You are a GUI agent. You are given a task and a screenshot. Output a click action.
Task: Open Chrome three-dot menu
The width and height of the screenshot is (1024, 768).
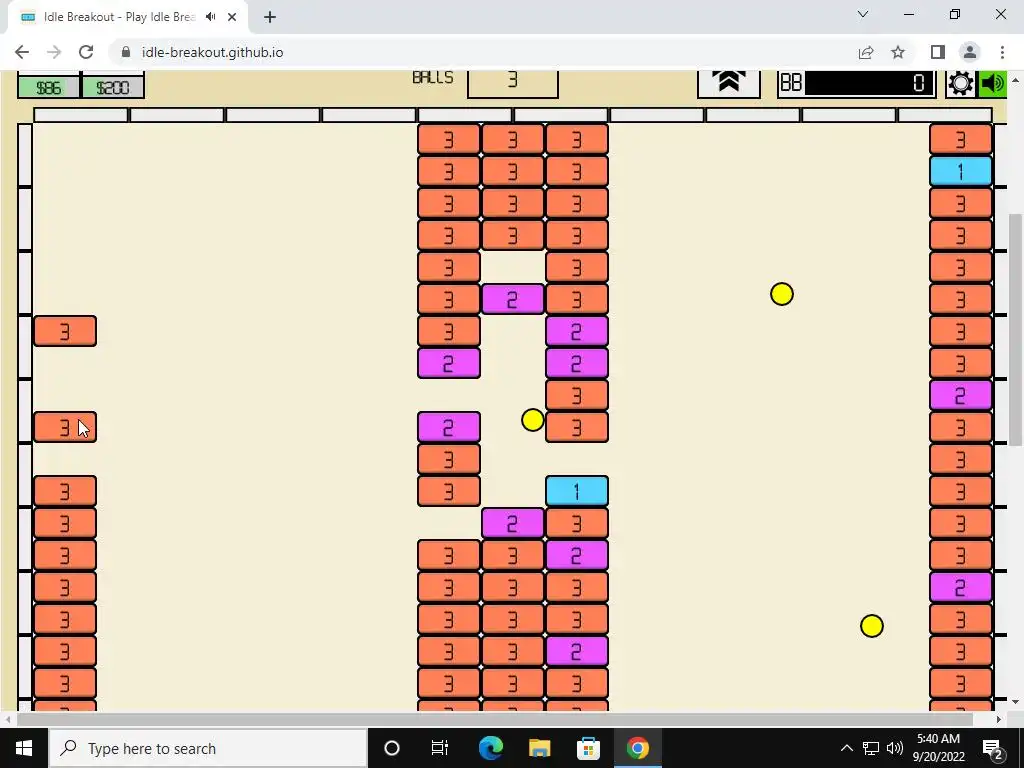[1002, 52]
